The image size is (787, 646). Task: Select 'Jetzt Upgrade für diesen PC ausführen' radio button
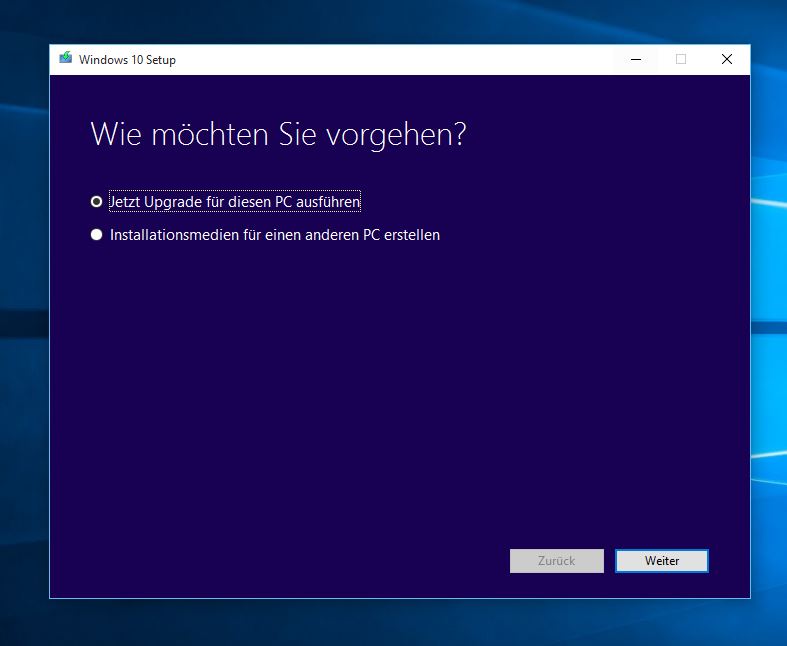pos(96,202)
